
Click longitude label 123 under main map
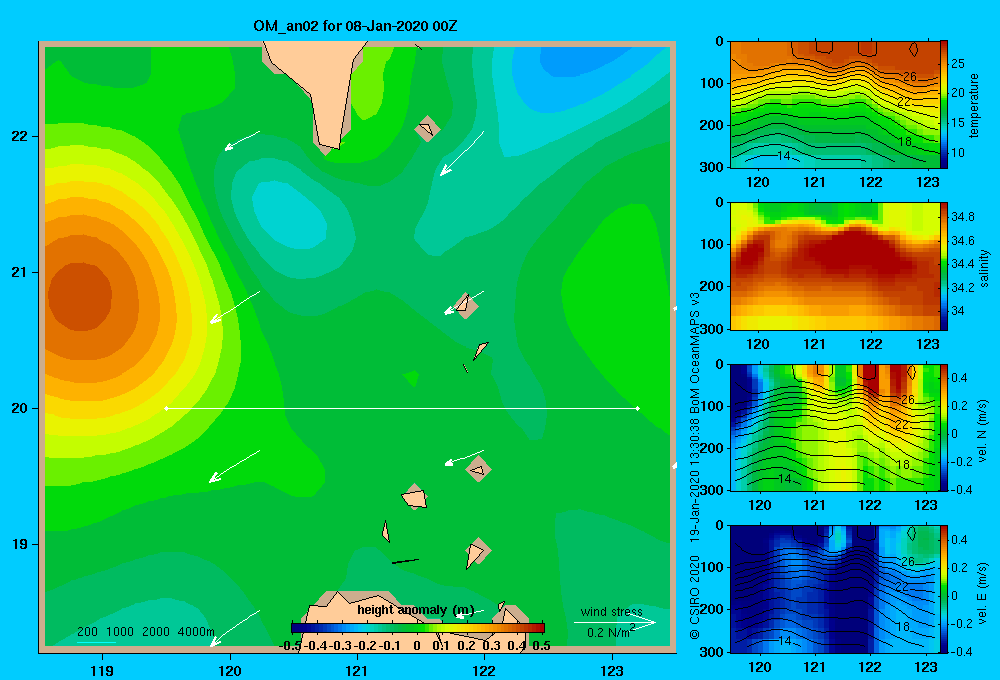coord(612,670)
